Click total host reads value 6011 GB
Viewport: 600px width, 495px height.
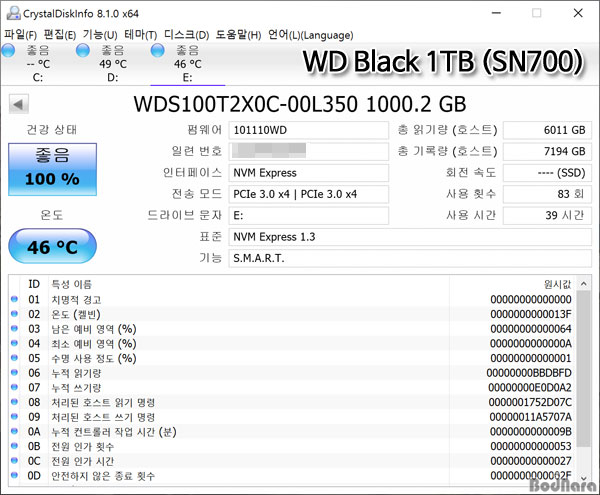click(547, 130)
